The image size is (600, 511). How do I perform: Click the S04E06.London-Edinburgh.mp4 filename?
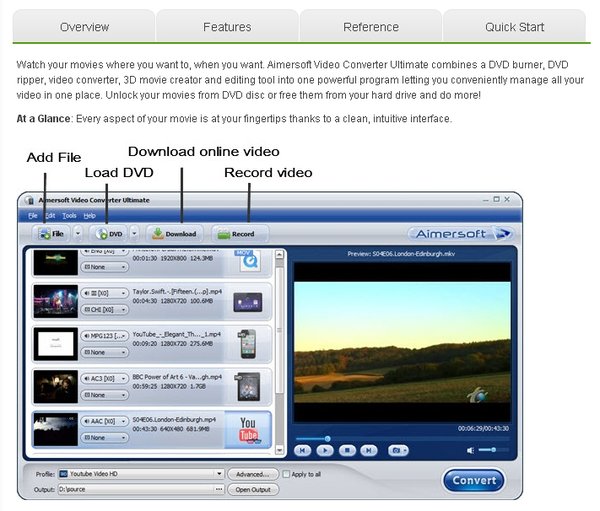point(174,420)
